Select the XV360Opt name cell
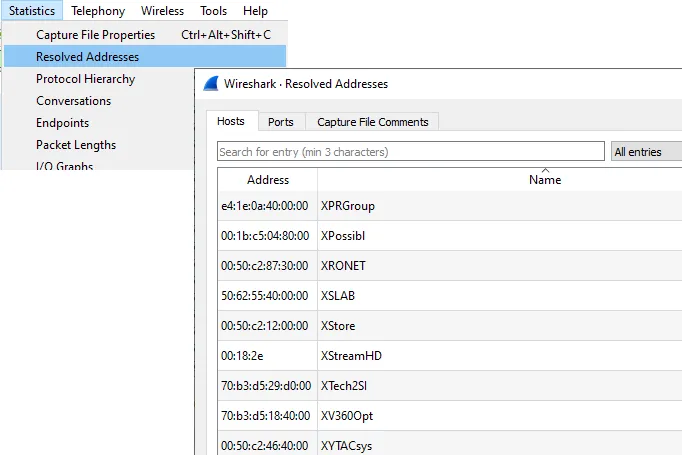682x455 pixels. tap(500, 416)
